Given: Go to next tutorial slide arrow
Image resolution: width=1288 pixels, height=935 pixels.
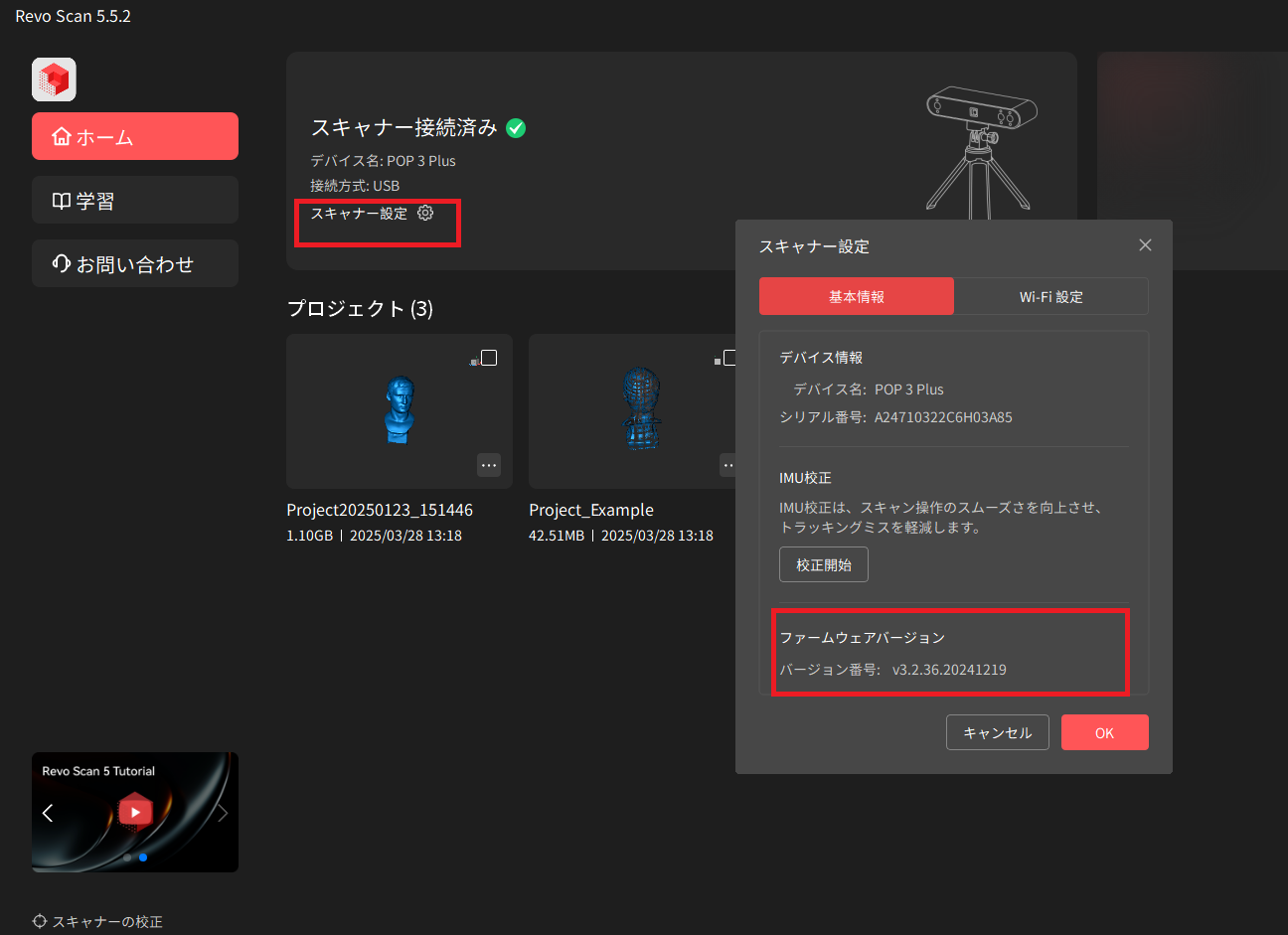Looking at the screenshot, I should tap(223, 813).
